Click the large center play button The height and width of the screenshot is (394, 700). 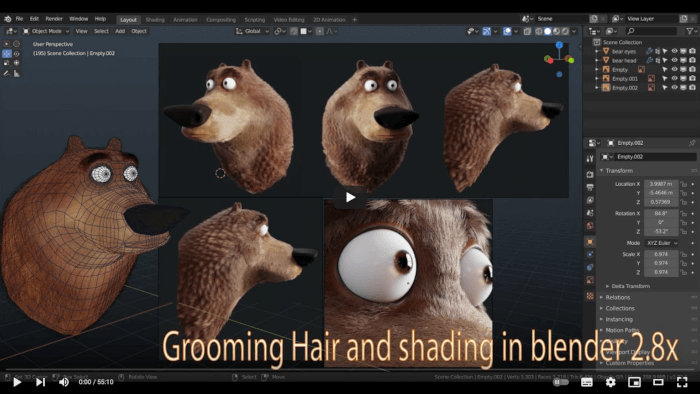pyautogui.click(x=350, y=197)
